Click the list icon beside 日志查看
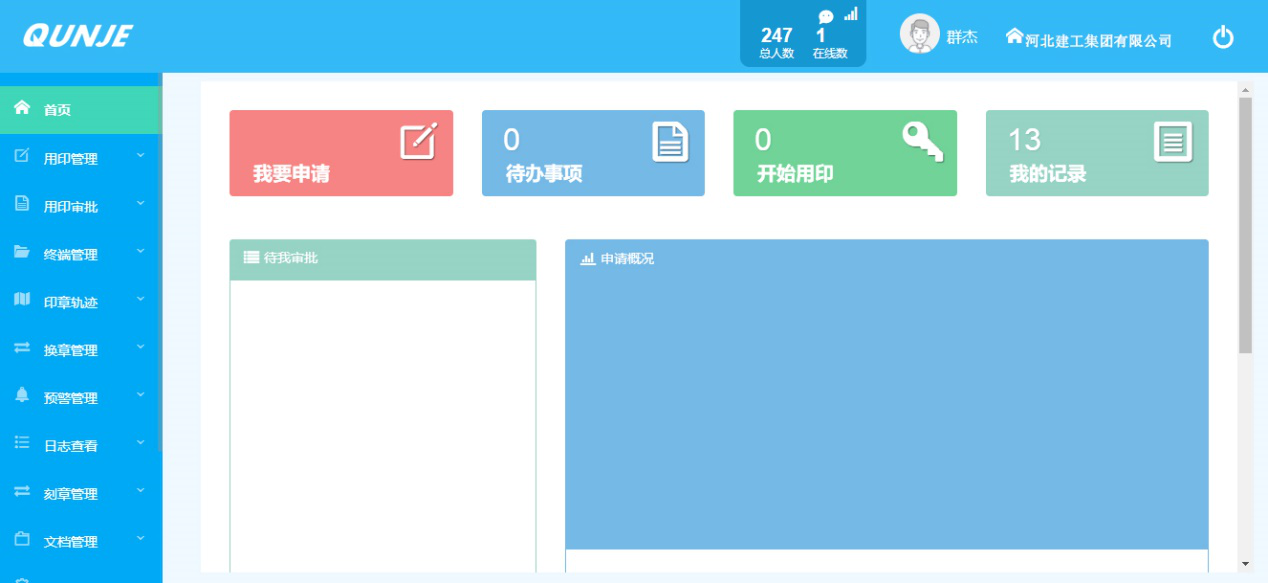The image size is (1268, 583). point(22,443)
